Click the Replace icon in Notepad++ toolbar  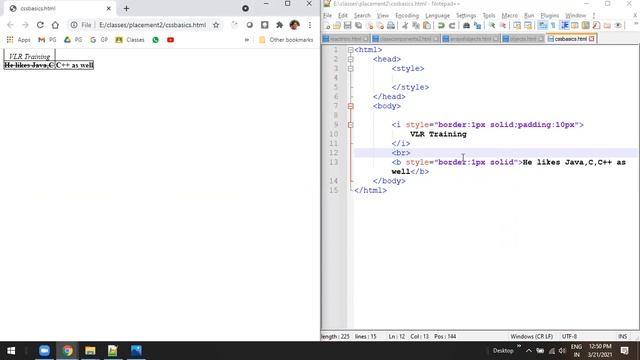[477, 26]
